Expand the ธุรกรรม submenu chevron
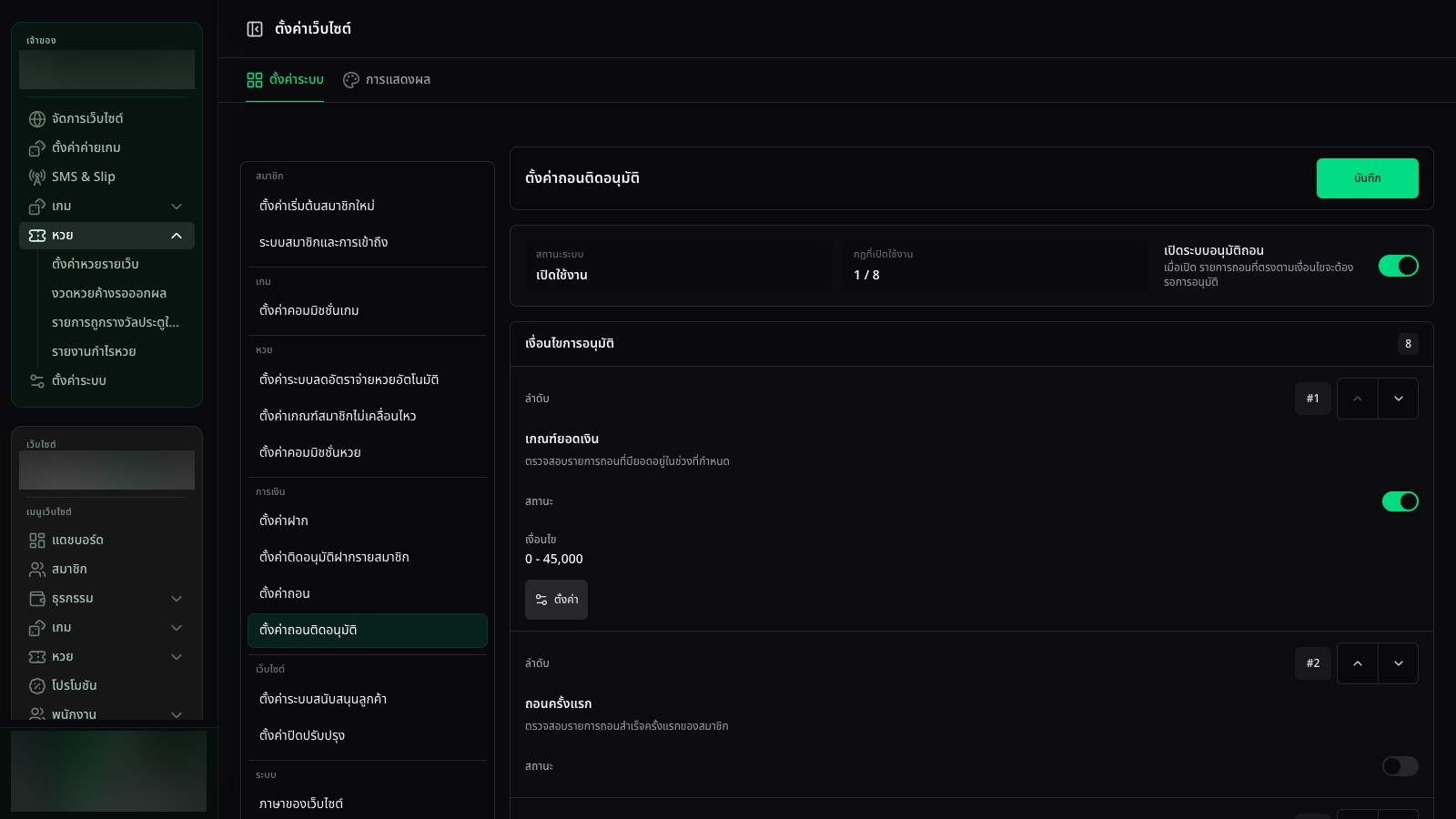The height and width of the screenshot is (819, 1456). point(177,599)
